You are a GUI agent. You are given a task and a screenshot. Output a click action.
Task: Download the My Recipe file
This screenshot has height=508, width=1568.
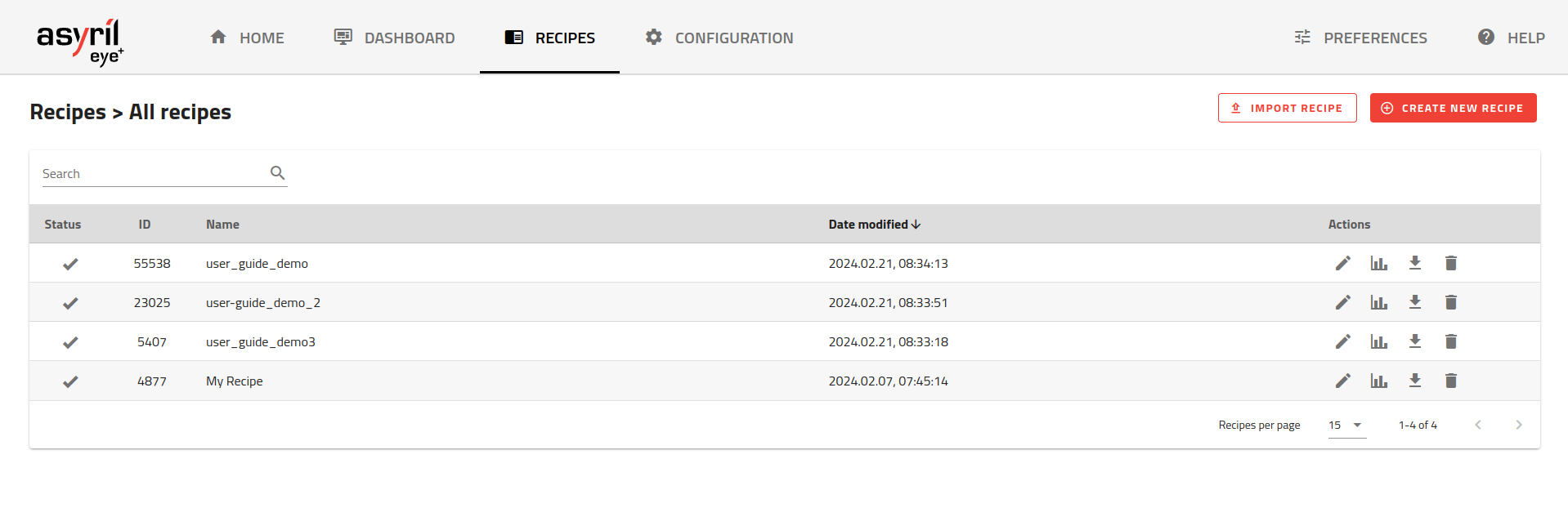click(1414, 381)
